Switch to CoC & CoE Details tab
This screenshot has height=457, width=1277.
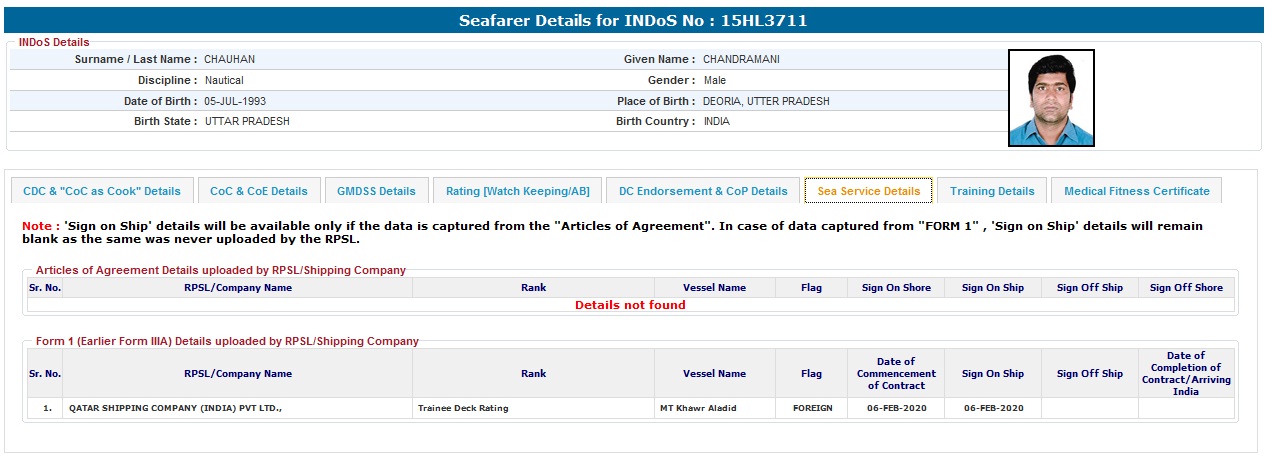[x=259, y=191]
